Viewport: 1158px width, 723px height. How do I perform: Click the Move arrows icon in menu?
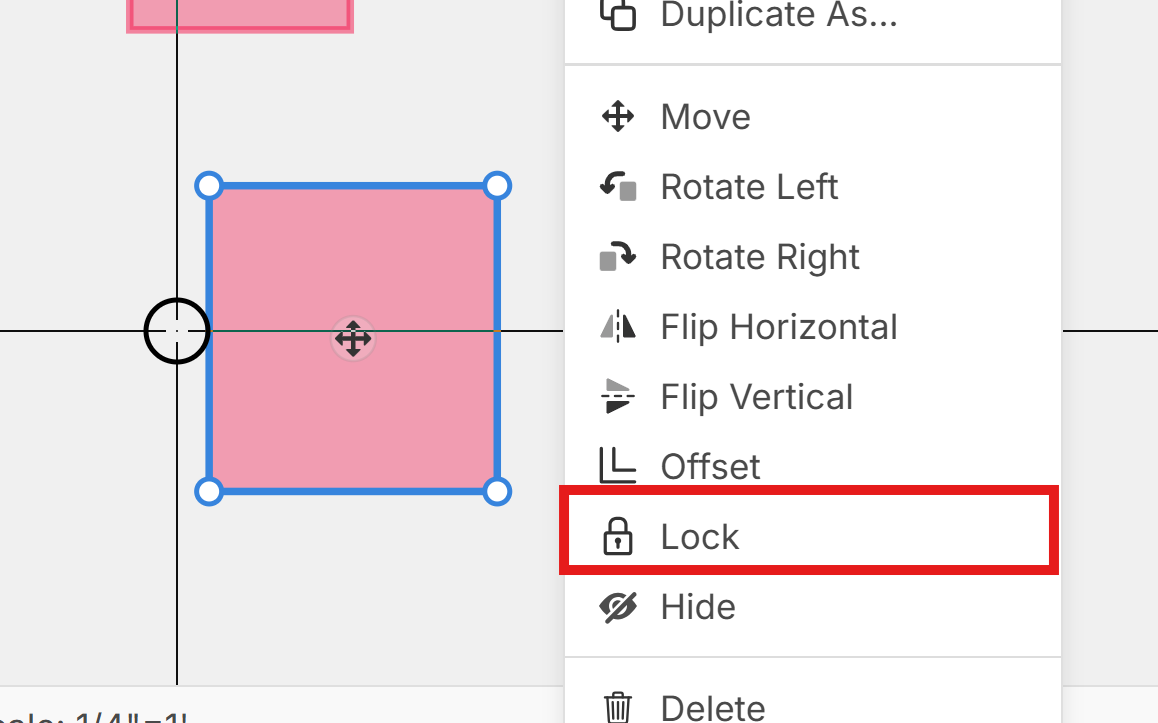tap(618, 117)
